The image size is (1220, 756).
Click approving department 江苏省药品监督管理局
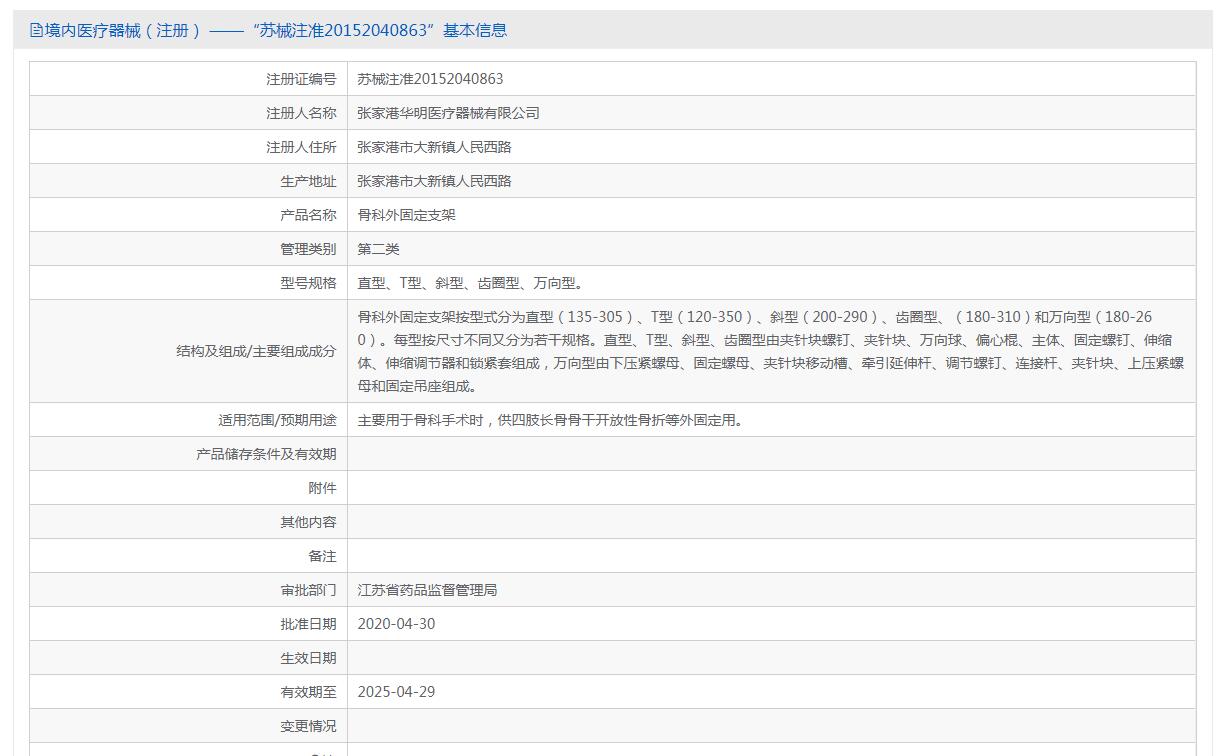[427, 590]
